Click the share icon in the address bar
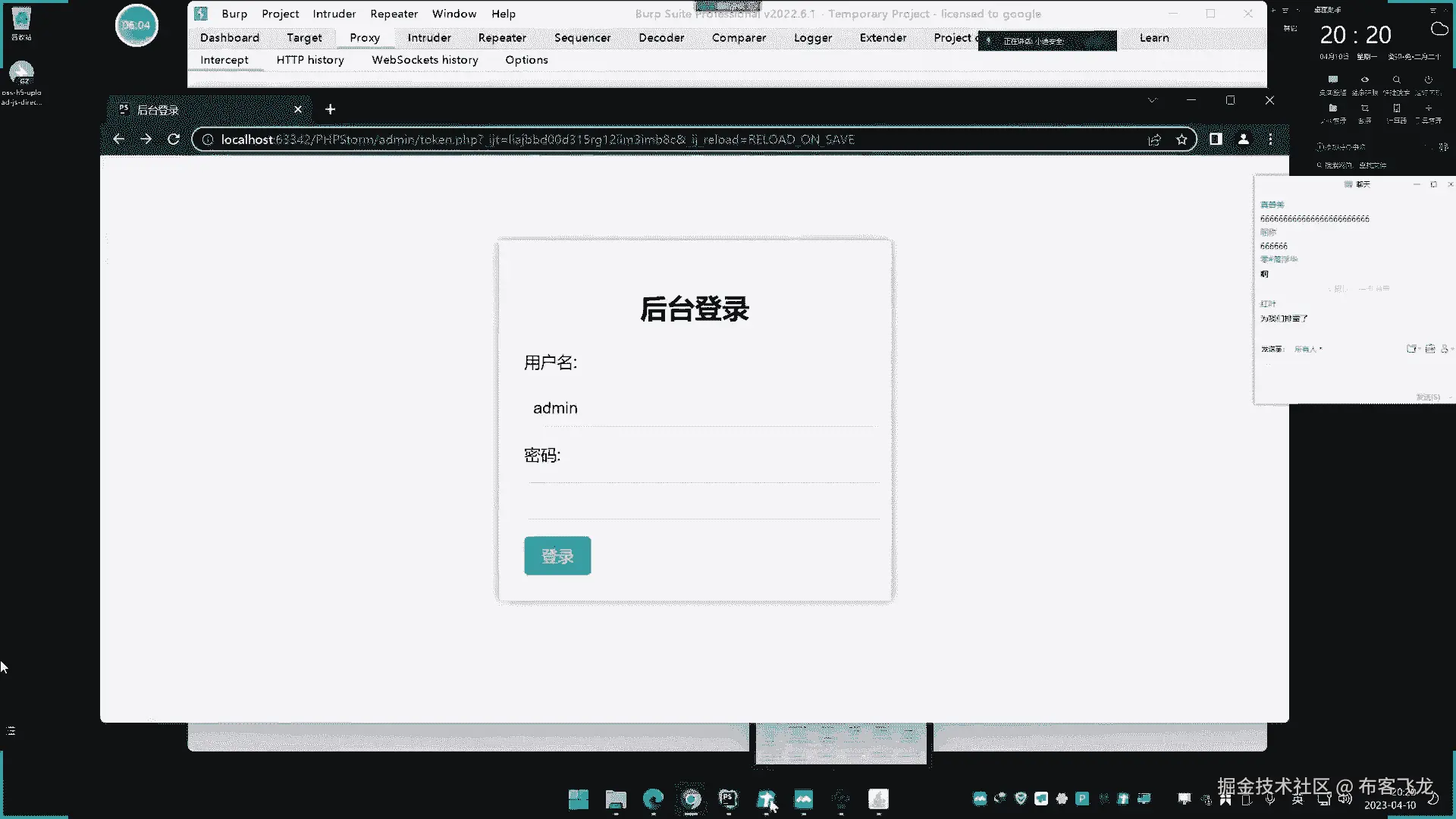 1154,140
